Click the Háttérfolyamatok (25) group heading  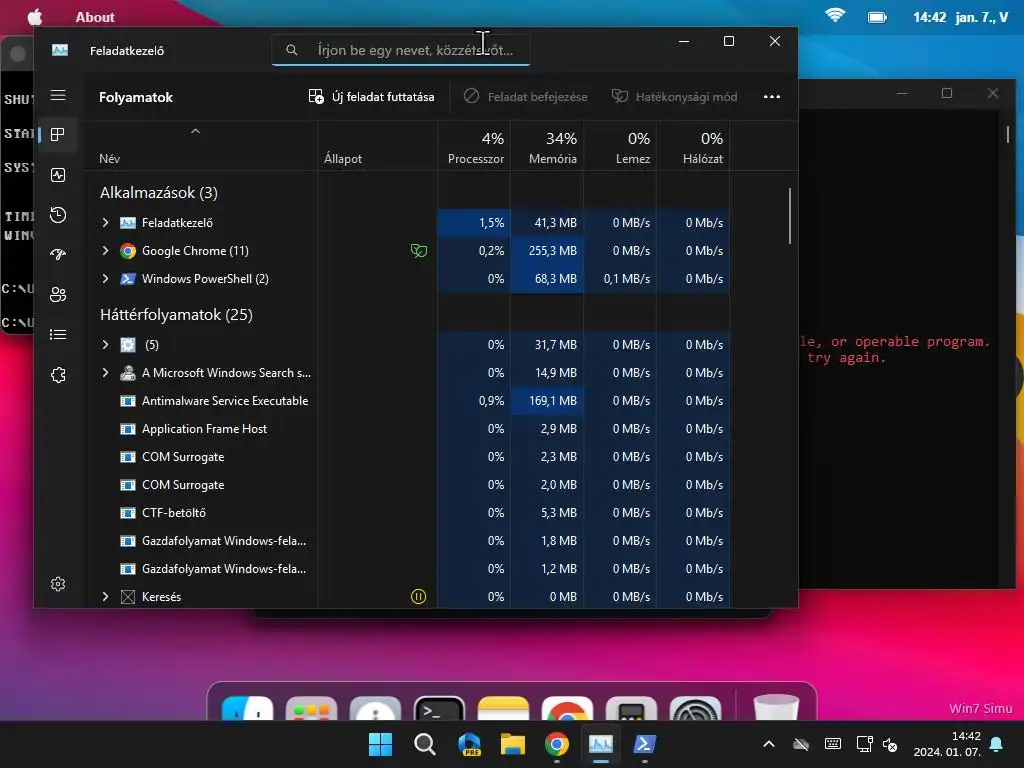[176, 315]
